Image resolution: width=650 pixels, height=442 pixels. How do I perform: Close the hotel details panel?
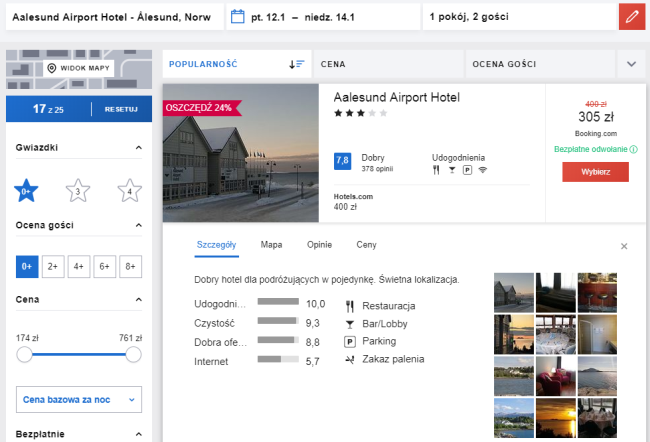[x=624, y=246]
